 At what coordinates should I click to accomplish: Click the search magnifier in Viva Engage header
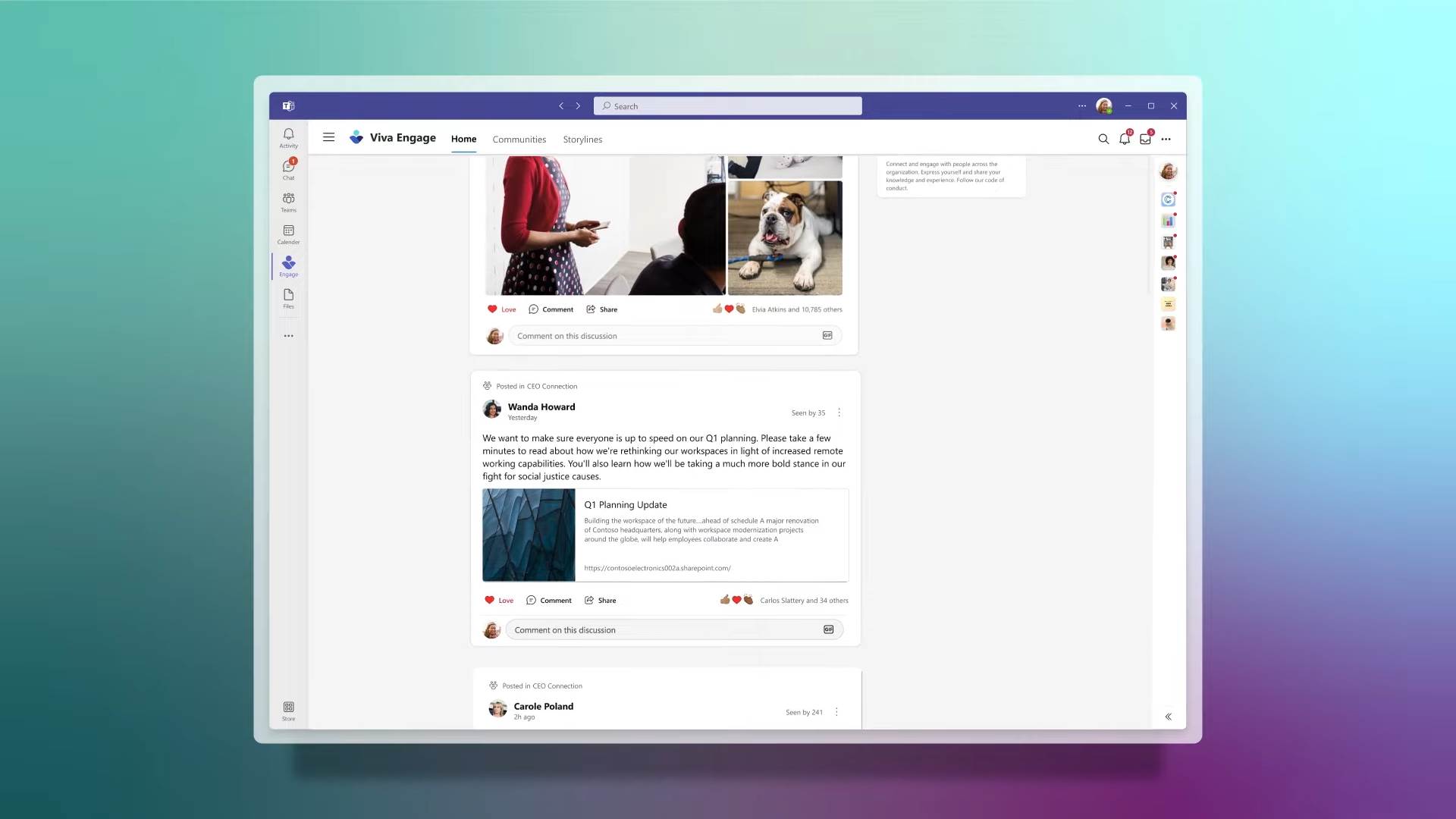pos(1103,139)
